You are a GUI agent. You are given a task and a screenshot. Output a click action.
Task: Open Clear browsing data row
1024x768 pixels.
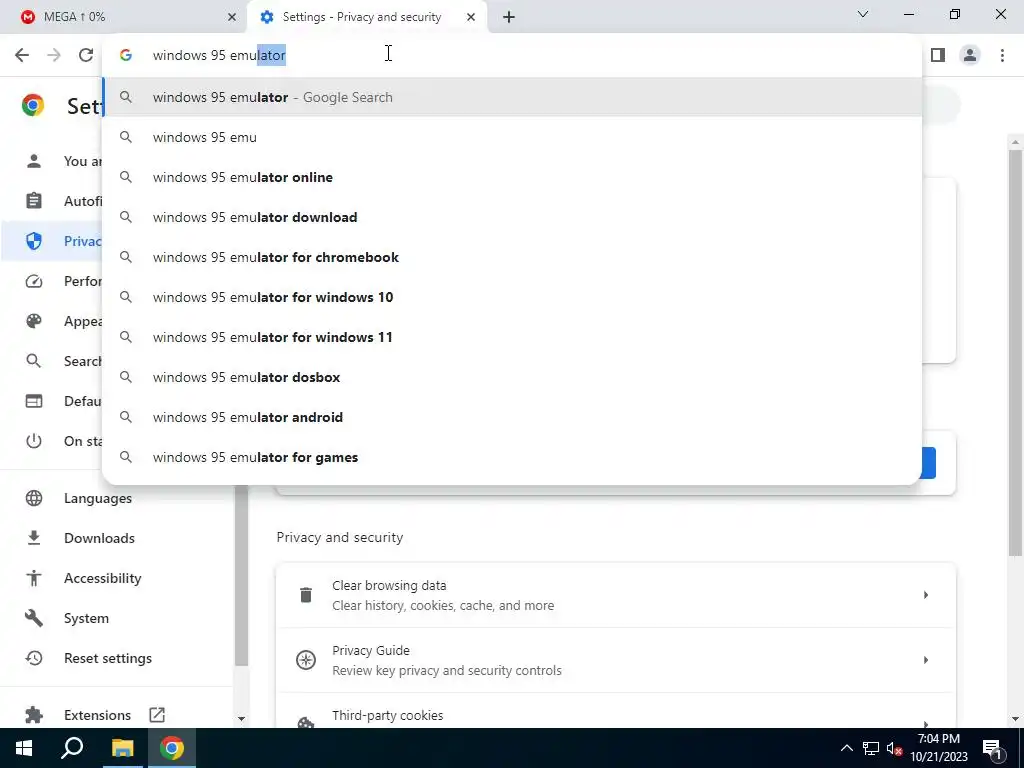coord(615,595)
